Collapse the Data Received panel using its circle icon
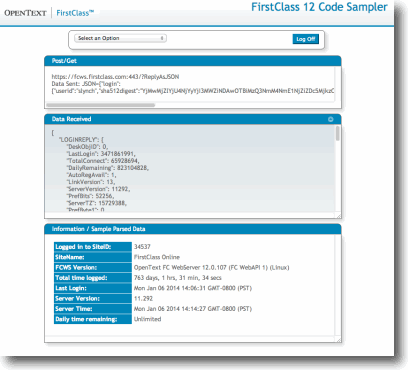The height and width of the screenshot is (370, 408). click(331, 119)
